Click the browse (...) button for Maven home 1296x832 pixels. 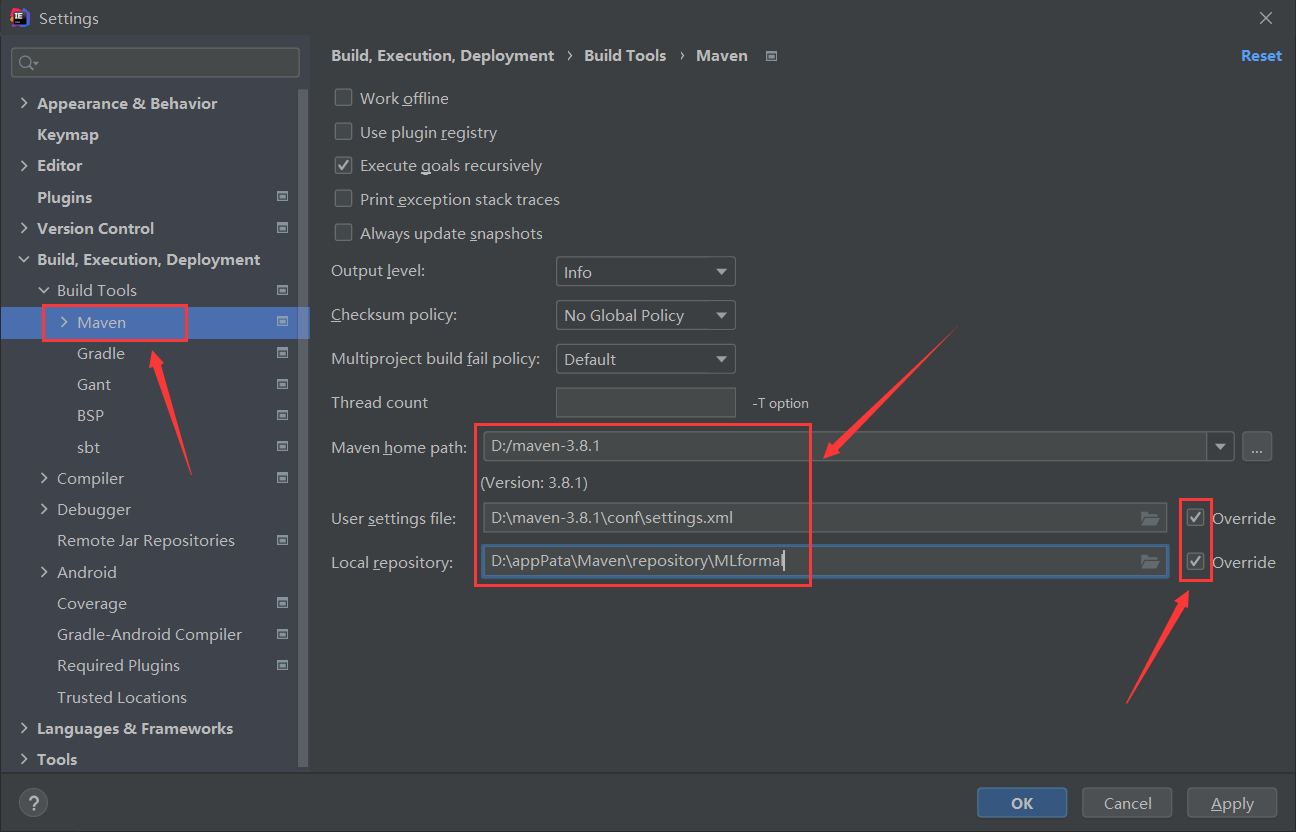click(x=1257, y=447)
